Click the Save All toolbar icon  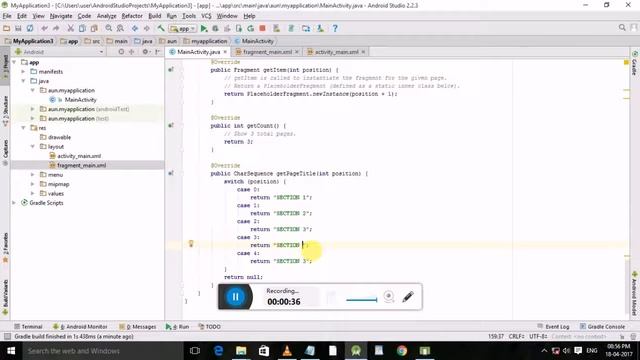coord(18,28)
